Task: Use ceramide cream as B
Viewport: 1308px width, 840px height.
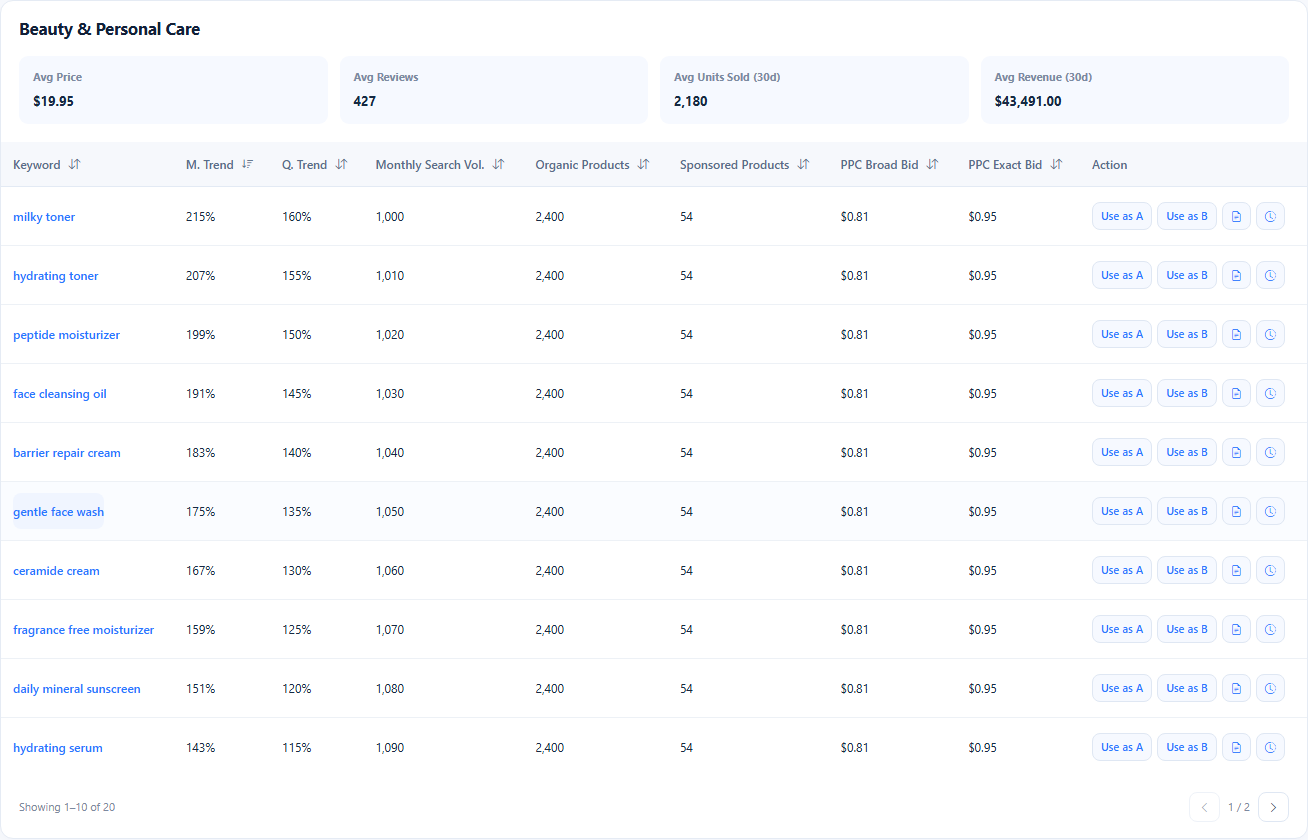Action: tap(1187, 570)
